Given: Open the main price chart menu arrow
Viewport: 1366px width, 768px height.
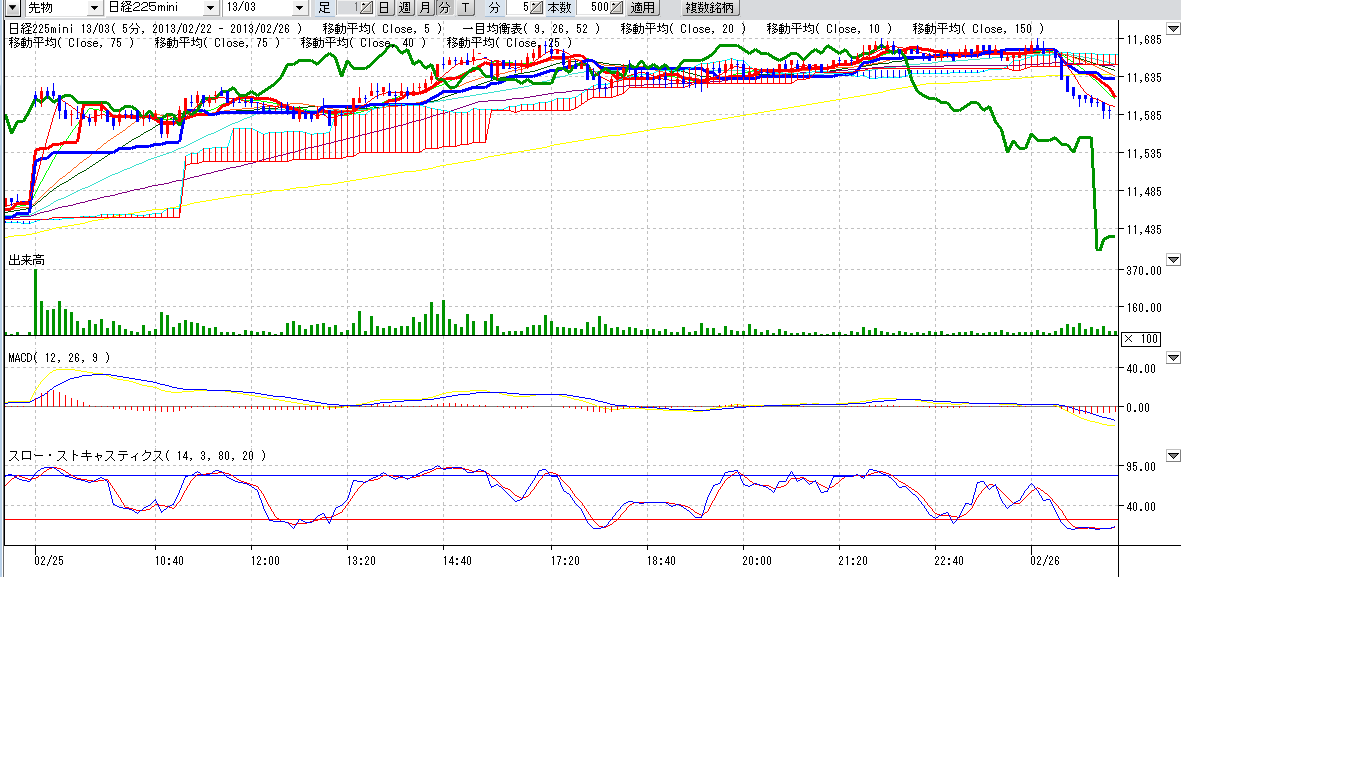Looking at the screenshot, I should tap(1173, 28).
